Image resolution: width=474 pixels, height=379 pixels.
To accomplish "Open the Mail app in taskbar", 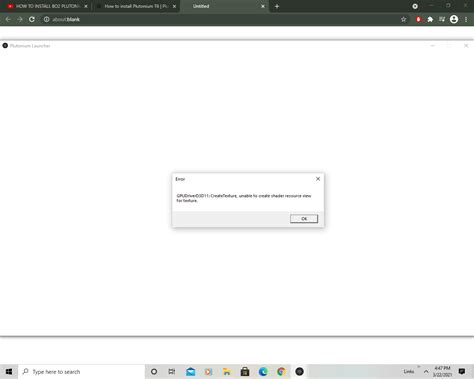I will click(x=190, y=371).
